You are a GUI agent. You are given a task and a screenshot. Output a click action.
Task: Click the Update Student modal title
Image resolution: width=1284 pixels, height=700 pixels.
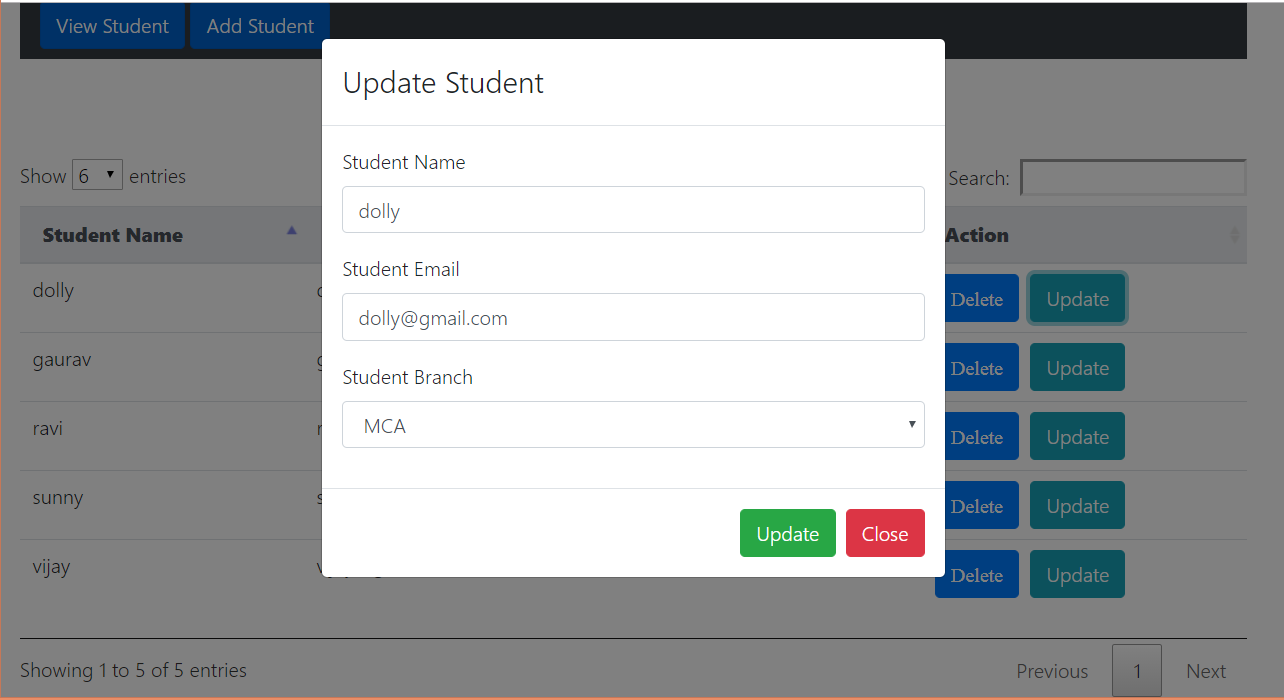(x=443, y=83)
